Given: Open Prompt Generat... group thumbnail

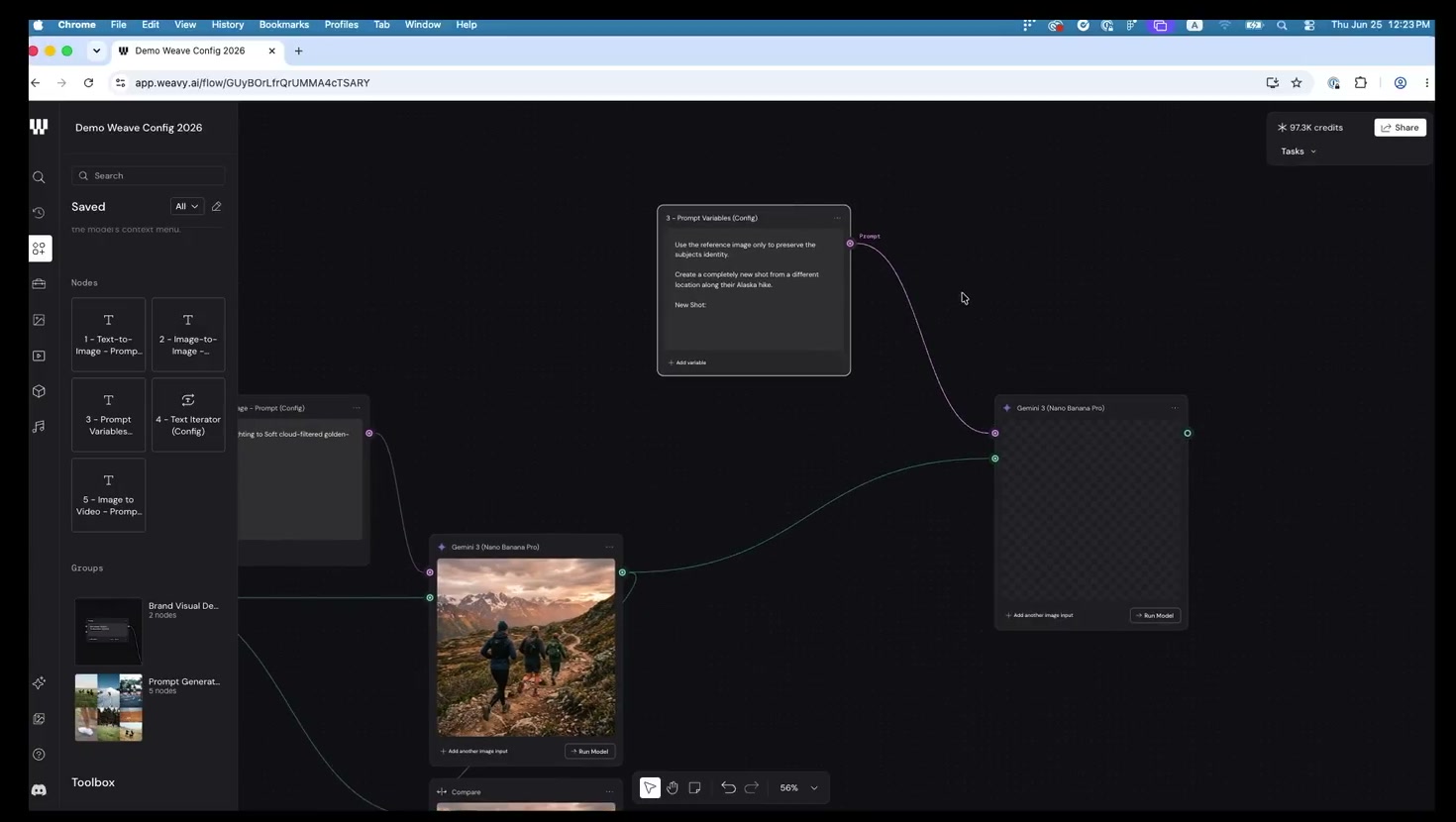Looking at the screenshot, I should 108,708.
